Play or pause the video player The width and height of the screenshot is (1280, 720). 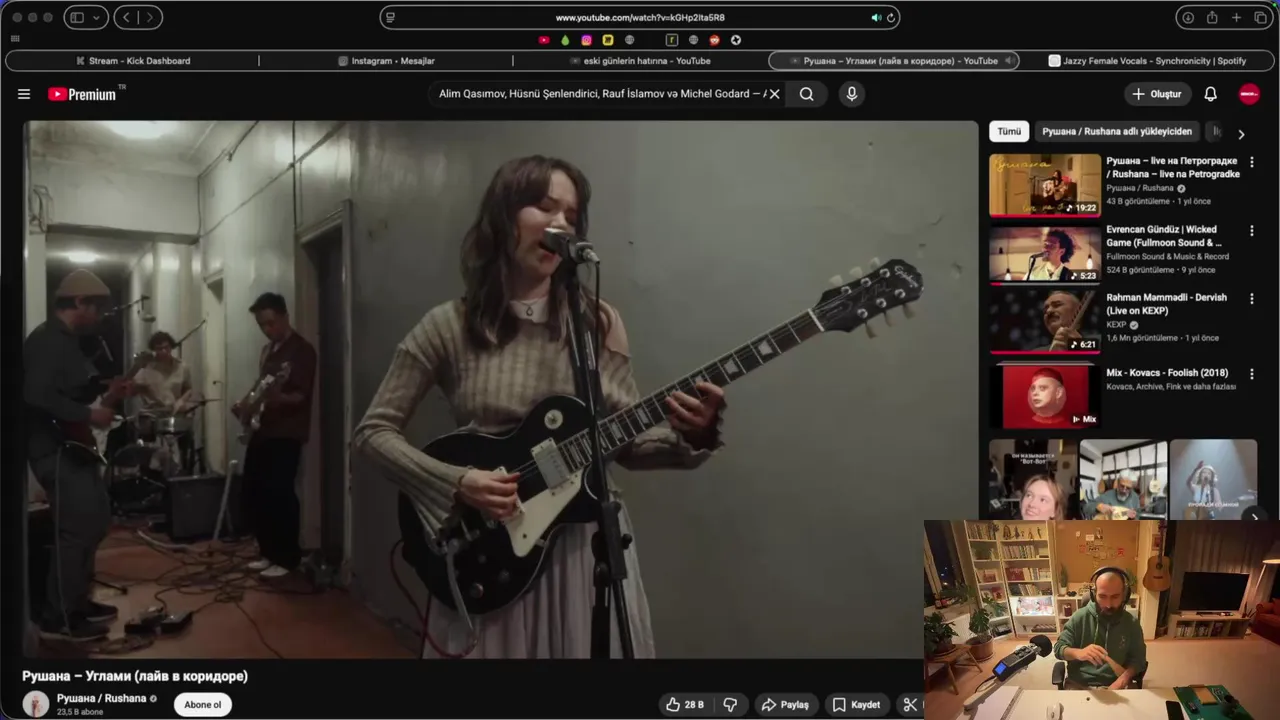[x=500, y=389]
